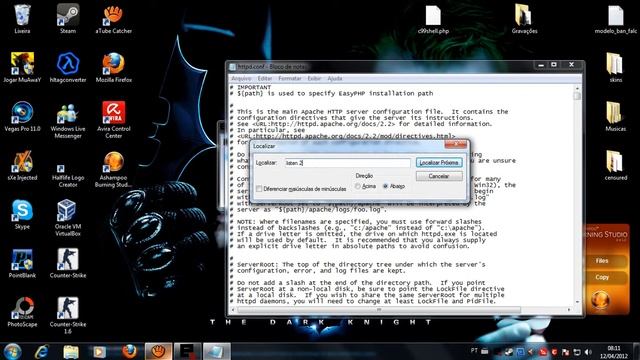The height and width of the screenshot is (360, 640).
Task: Click the Localizar search text field
Action: click(x=347, y=162)
